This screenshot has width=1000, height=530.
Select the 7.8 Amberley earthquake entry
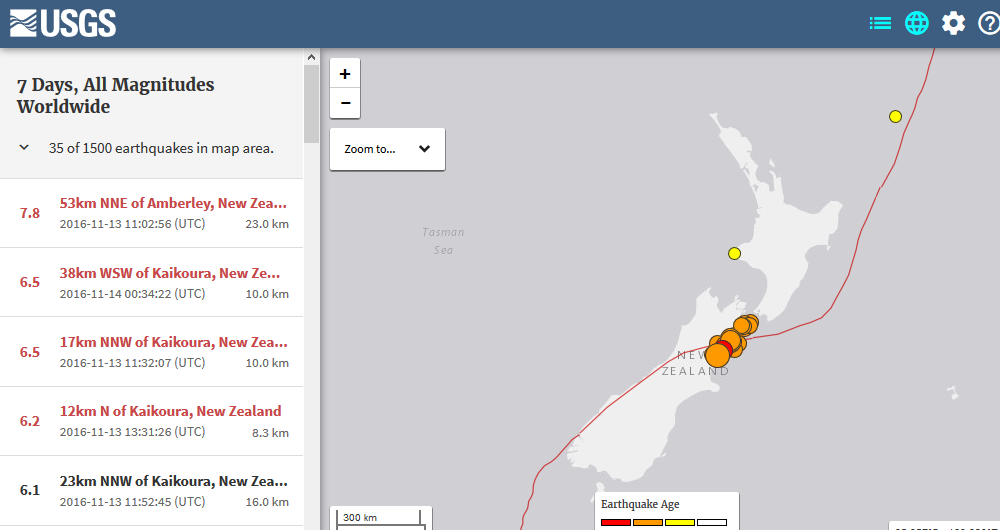pyautogui.click(x=151, y=213)
